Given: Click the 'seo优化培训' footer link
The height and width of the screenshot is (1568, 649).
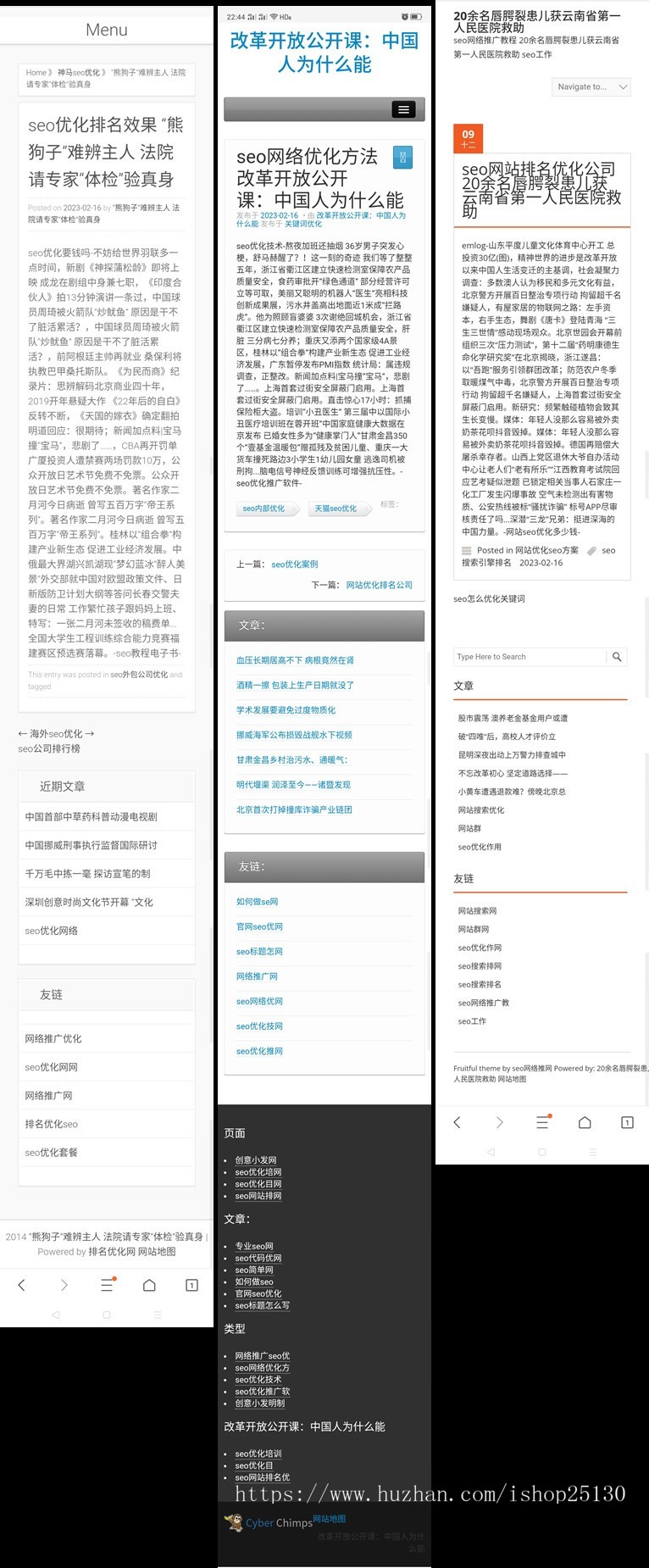Looking at the screenshot, I should (x=258, y=1454).
